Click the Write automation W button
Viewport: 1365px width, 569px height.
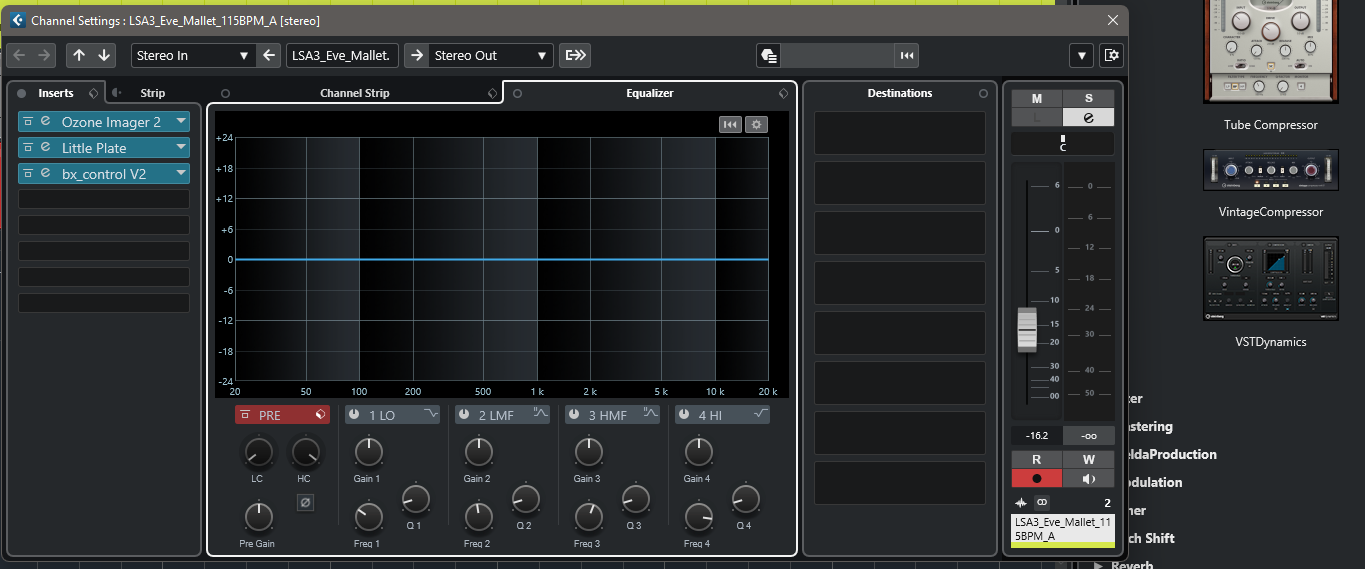coord(1088,459)
